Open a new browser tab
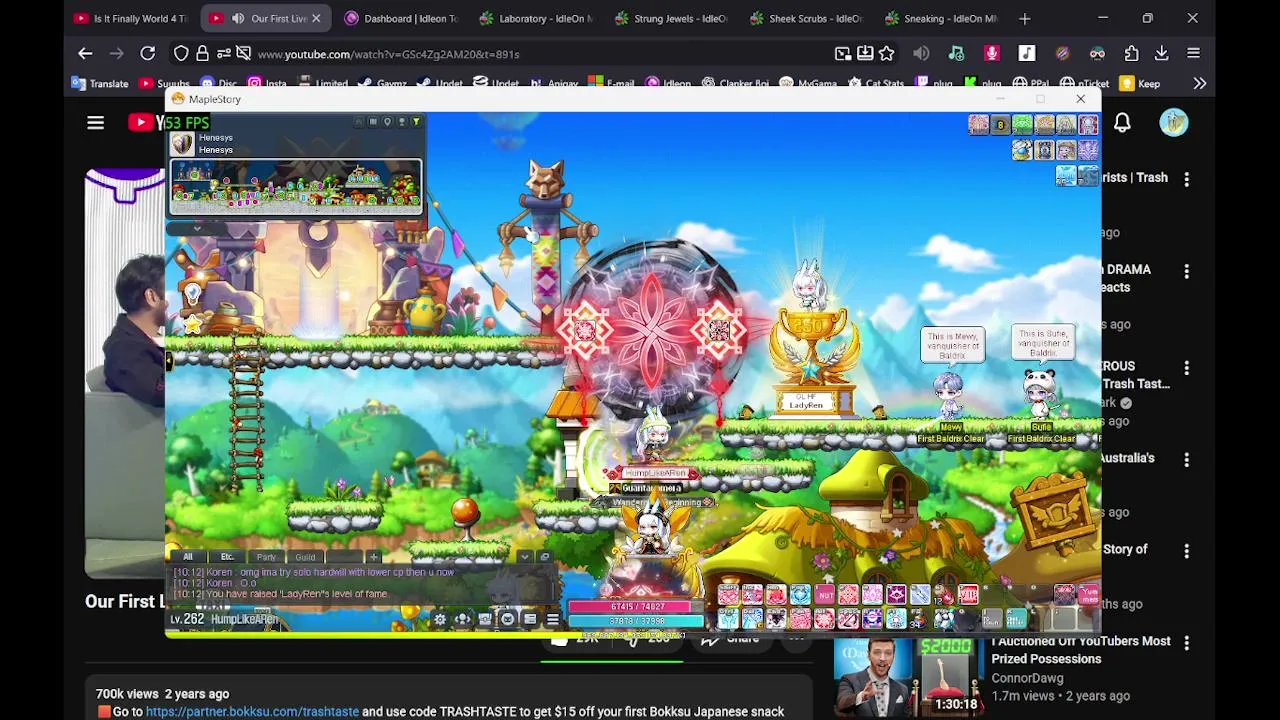This screenshot has height=720, width=1280. 1024,18
